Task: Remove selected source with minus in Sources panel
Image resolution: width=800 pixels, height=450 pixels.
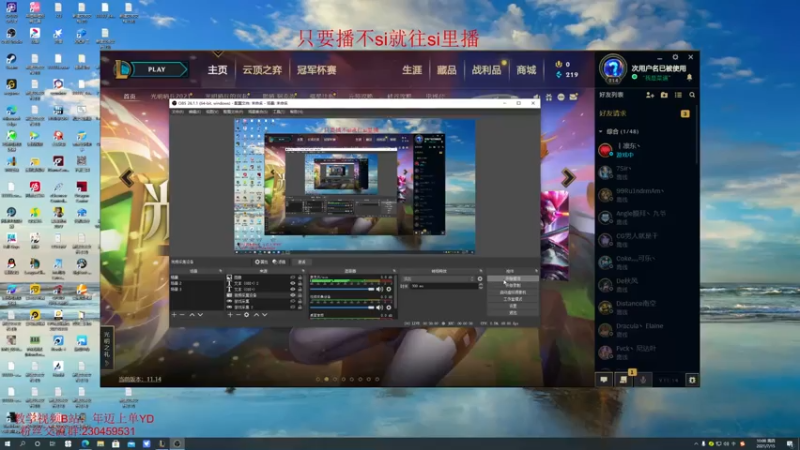Action: click(x=238, y=315)
